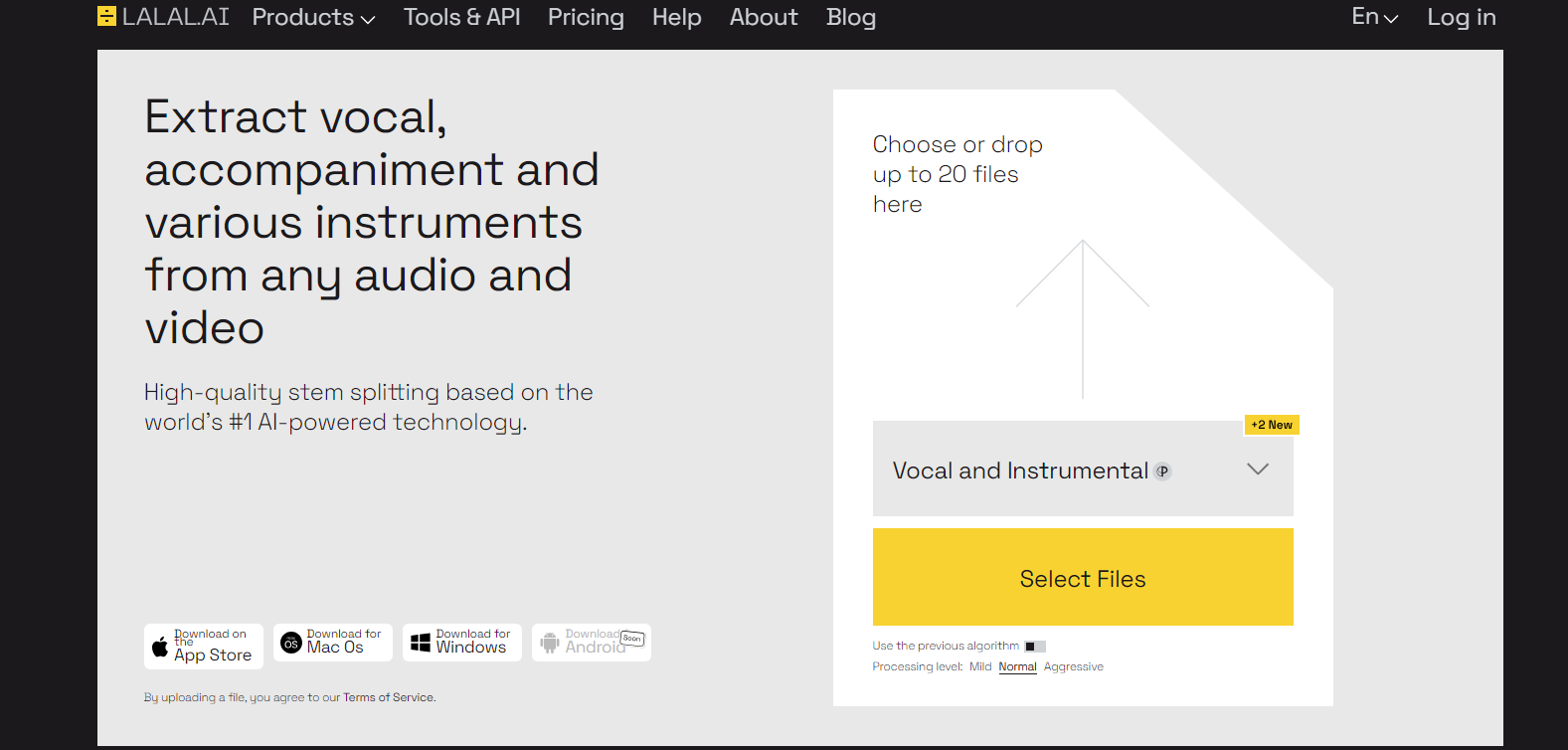Open the Tools & API page
Image resolution: width=1568 pixels, height=750 pixels.
click(461, 17)
